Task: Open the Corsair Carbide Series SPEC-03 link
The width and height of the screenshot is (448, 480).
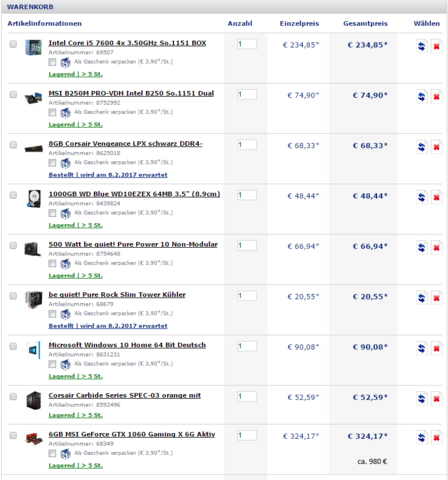Action: [x=125, y=395]
